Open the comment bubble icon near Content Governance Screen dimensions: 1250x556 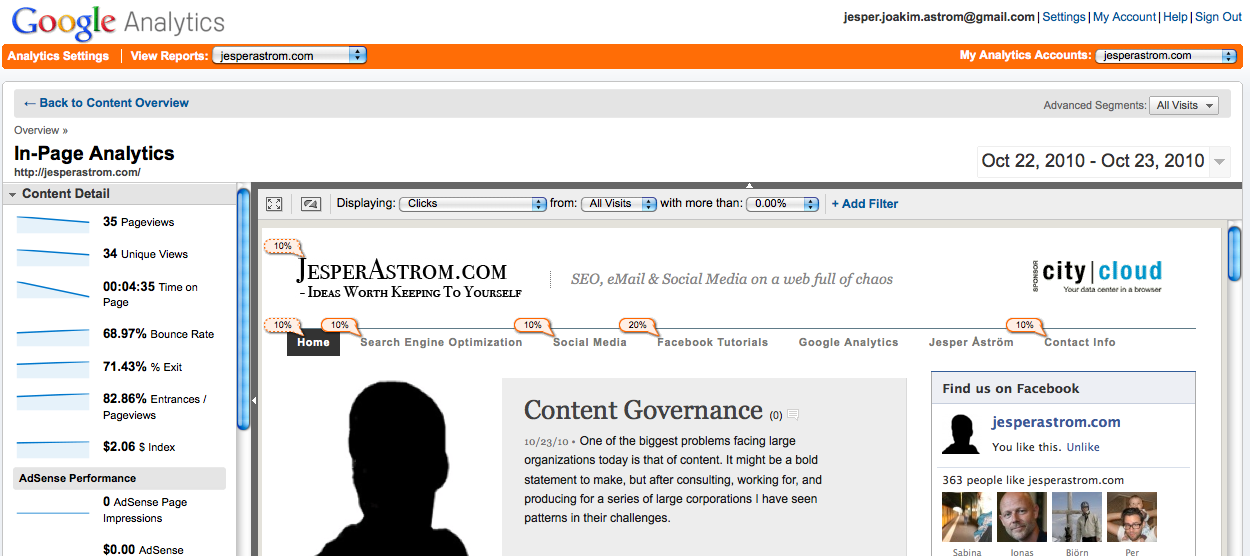793,414
